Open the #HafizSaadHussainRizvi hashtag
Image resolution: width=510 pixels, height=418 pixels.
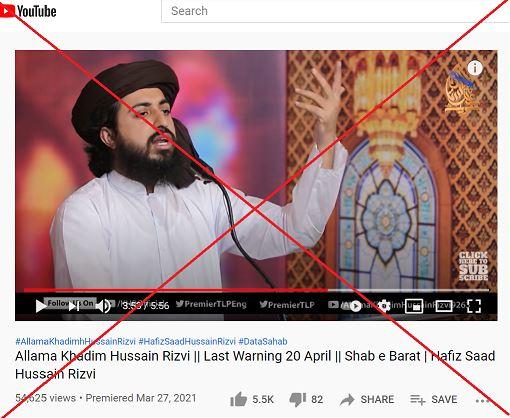[x=187, y=341]
